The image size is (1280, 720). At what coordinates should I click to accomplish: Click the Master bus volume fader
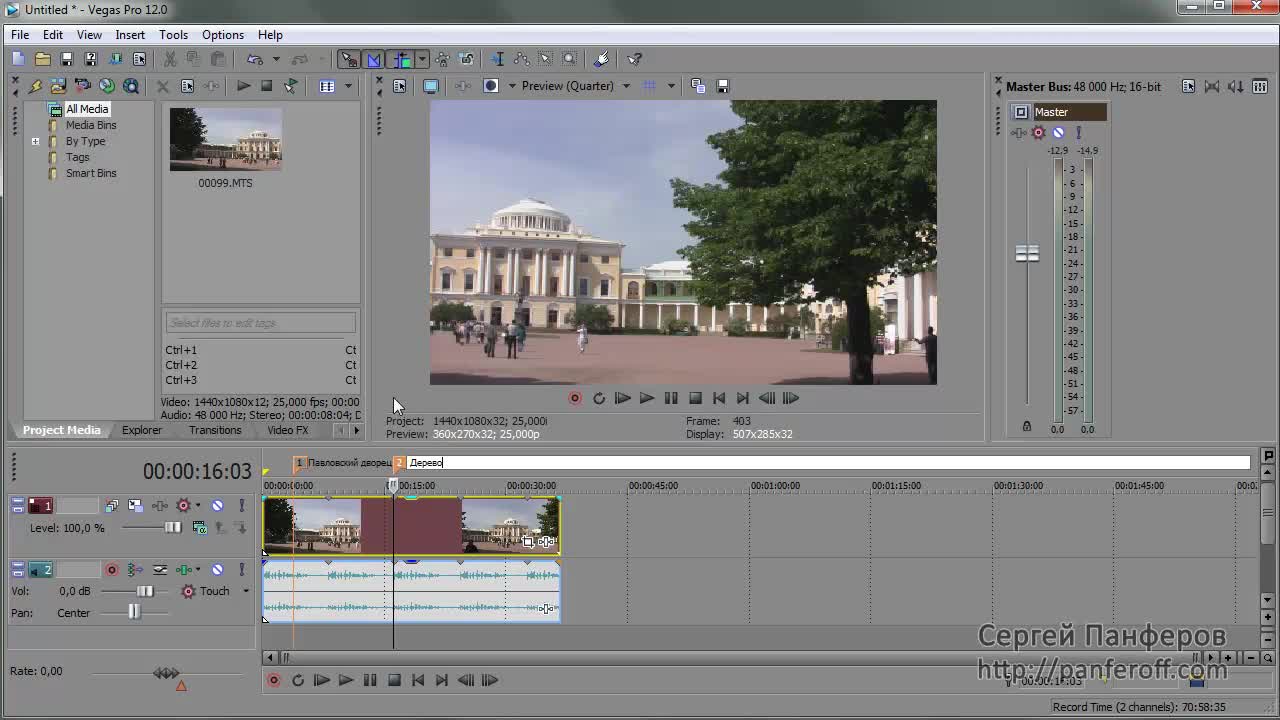point(1027,254)
